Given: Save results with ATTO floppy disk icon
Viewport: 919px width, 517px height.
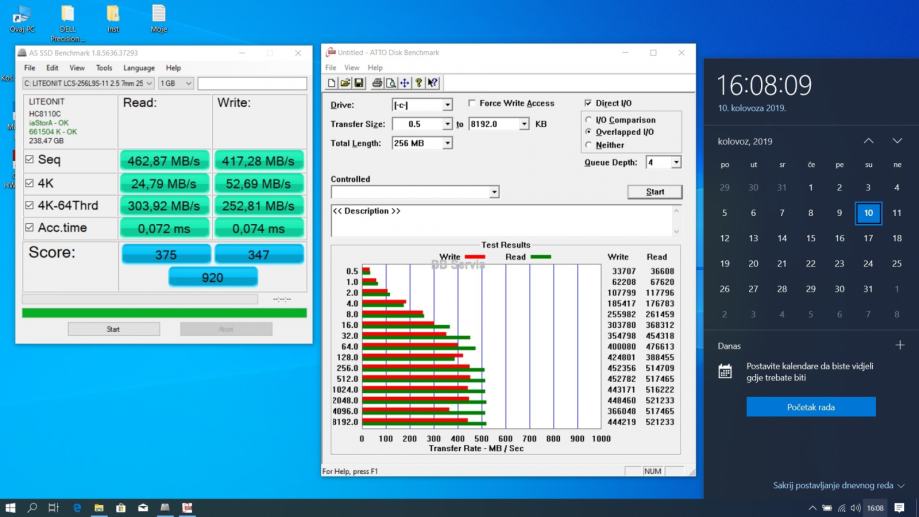Looking at the screenshot, I should coord(359,83).
